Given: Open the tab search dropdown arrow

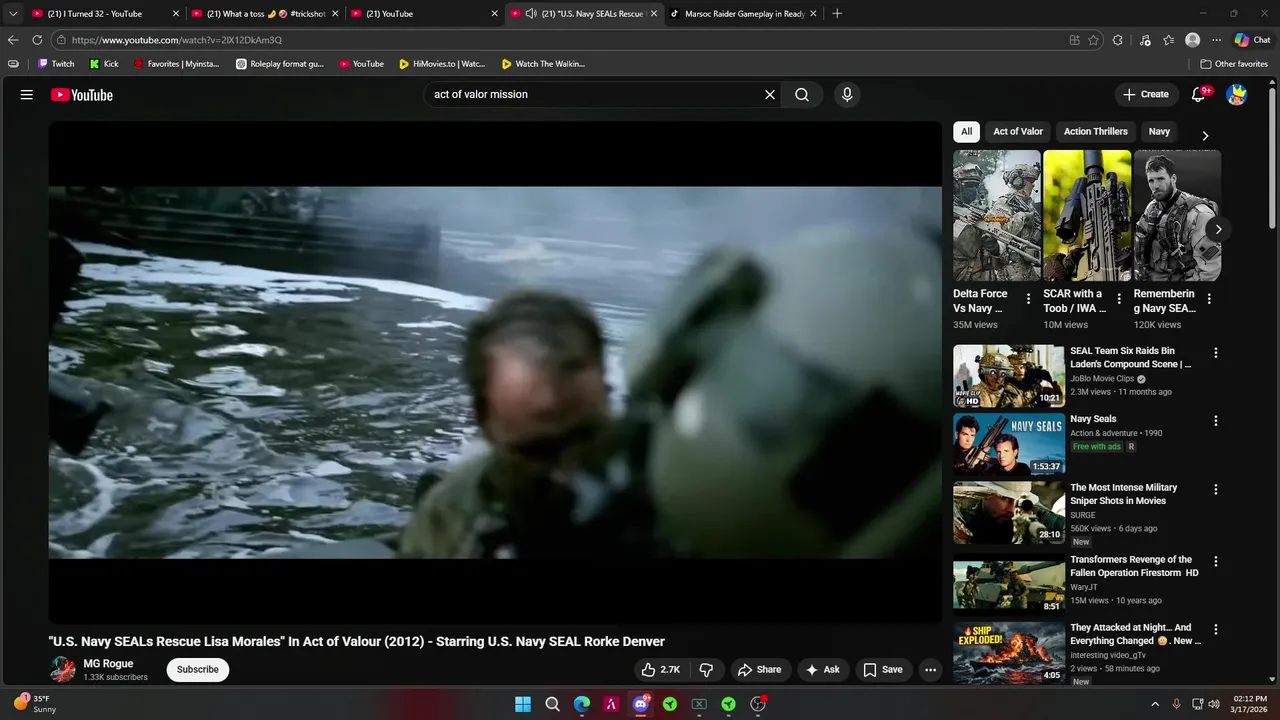Looking at the screenshot, I should tap(13, 14).
